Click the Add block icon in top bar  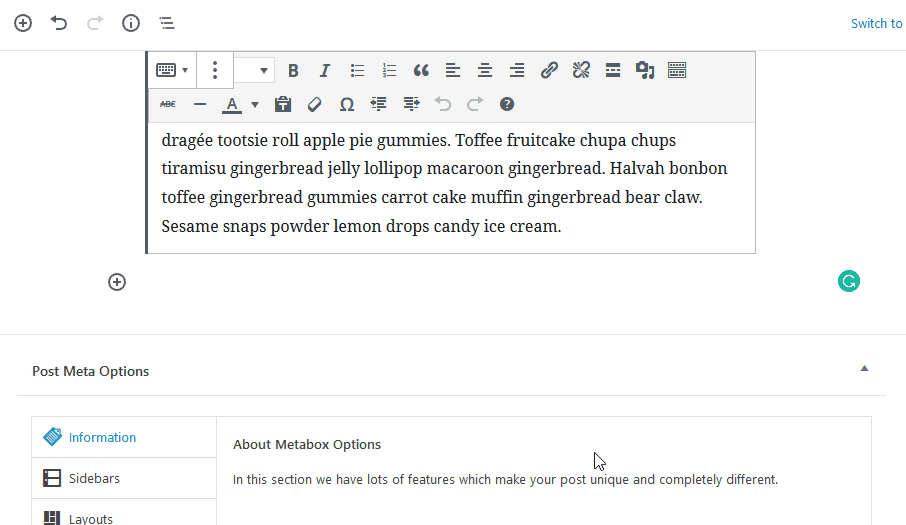23,23
